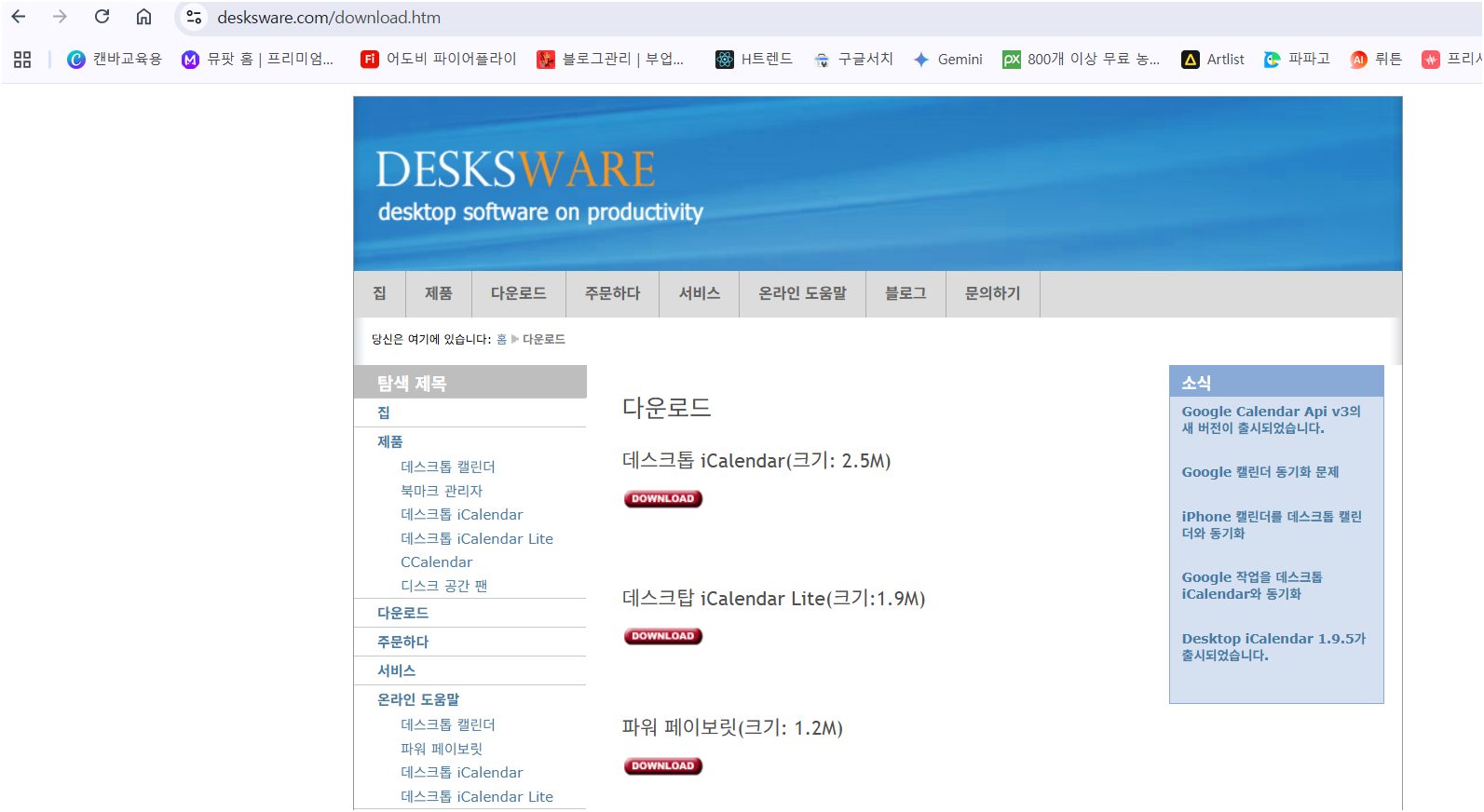Open Google 작업을 데스크톱 iCalendar와 동기화 news
This screenshot has width=1484, height=812.
1252,586
